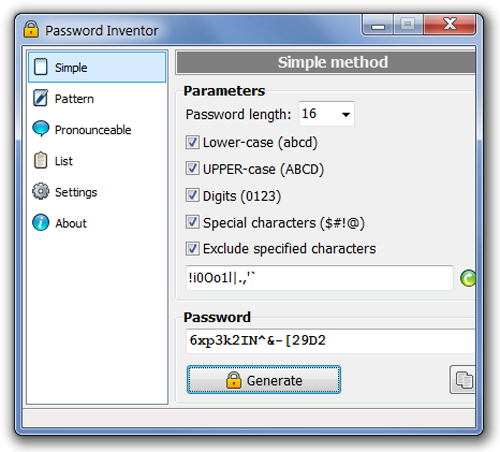Click the Generate button

point(264,380)
